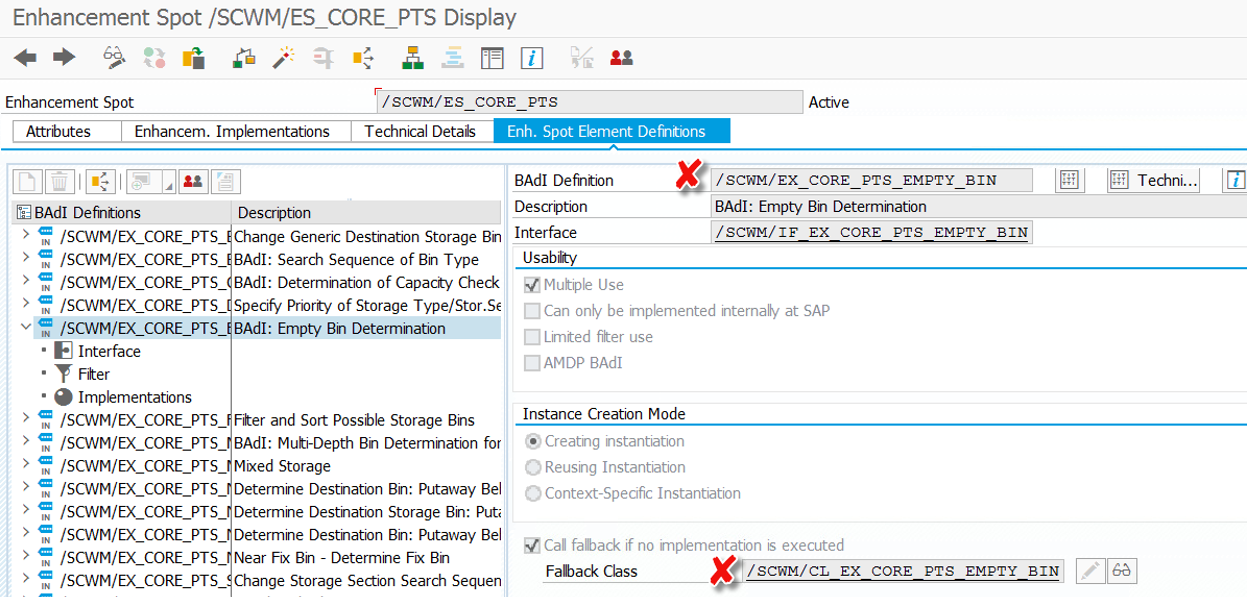Open the Technical Details tab
Viewport: 1260px width, 597px height.
420,131
